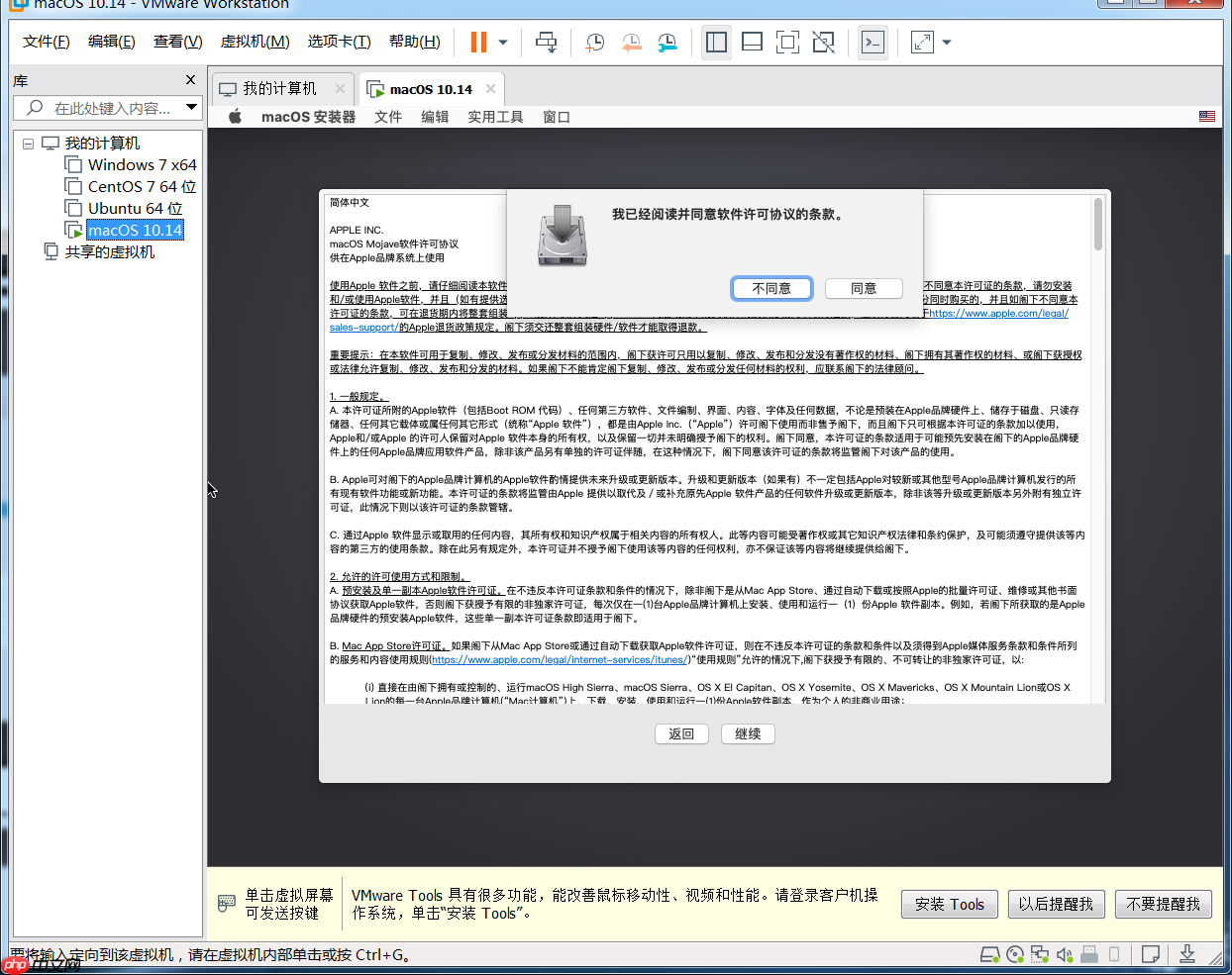Click the revert snapshot icon
Image resolution: width=1232 pixels, height=975 pixels.
pyautogui.click(x=631, y=42)
